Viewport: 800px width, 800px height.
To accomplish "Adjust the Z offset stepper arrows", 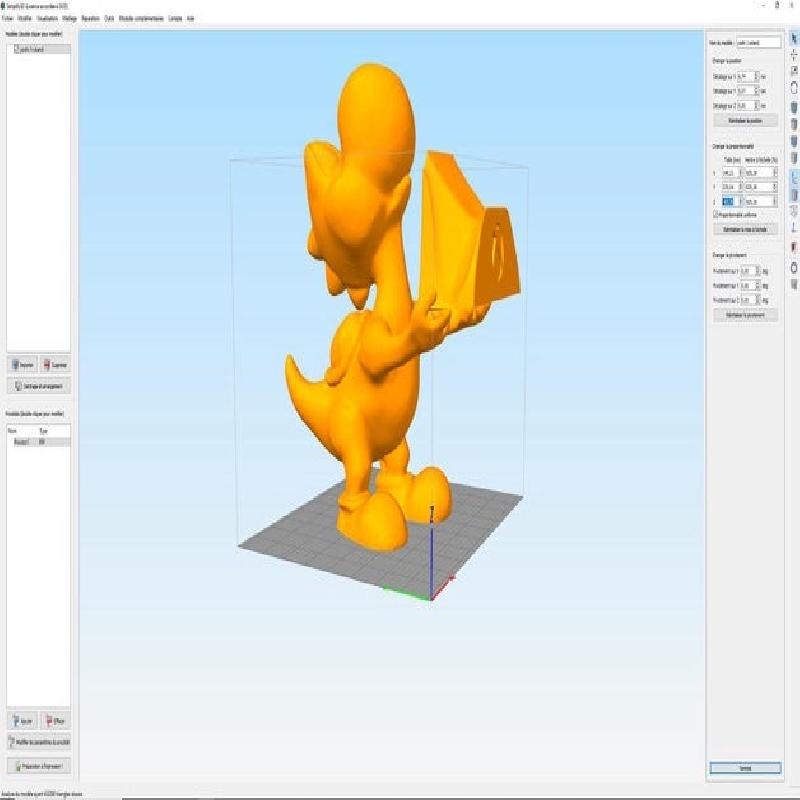I will [757, 106].
